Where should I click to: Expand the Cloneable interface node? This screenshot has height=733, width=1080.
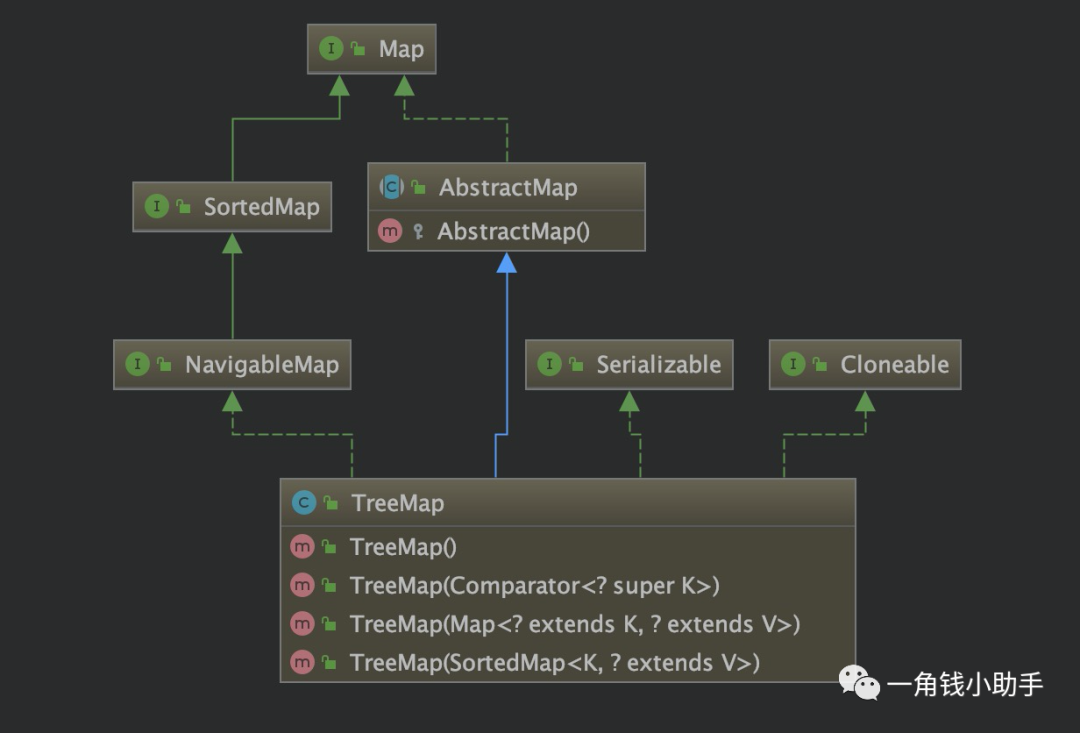coord(863,364)
